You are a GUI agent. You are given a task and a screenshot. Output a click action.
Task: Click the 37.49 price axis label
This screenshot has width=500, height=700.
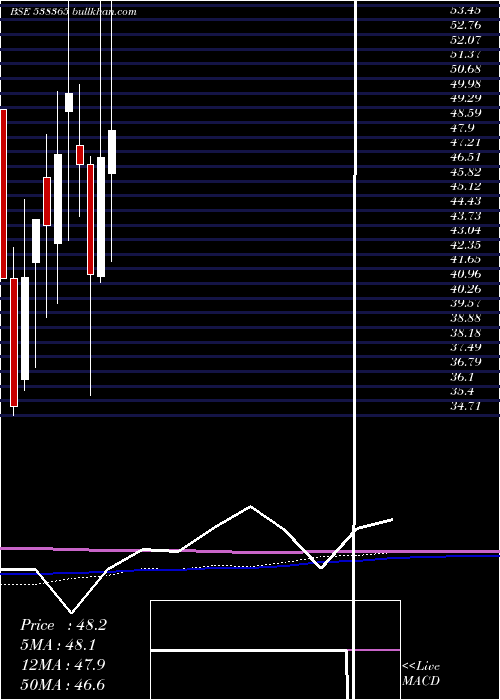(465, 348)
